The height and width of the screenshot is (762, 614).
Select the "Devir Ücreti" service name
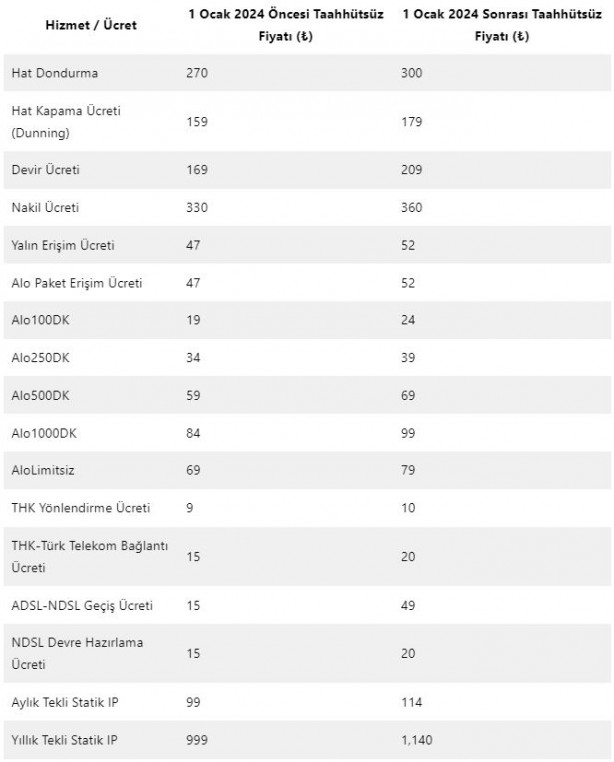coord(46,170)
